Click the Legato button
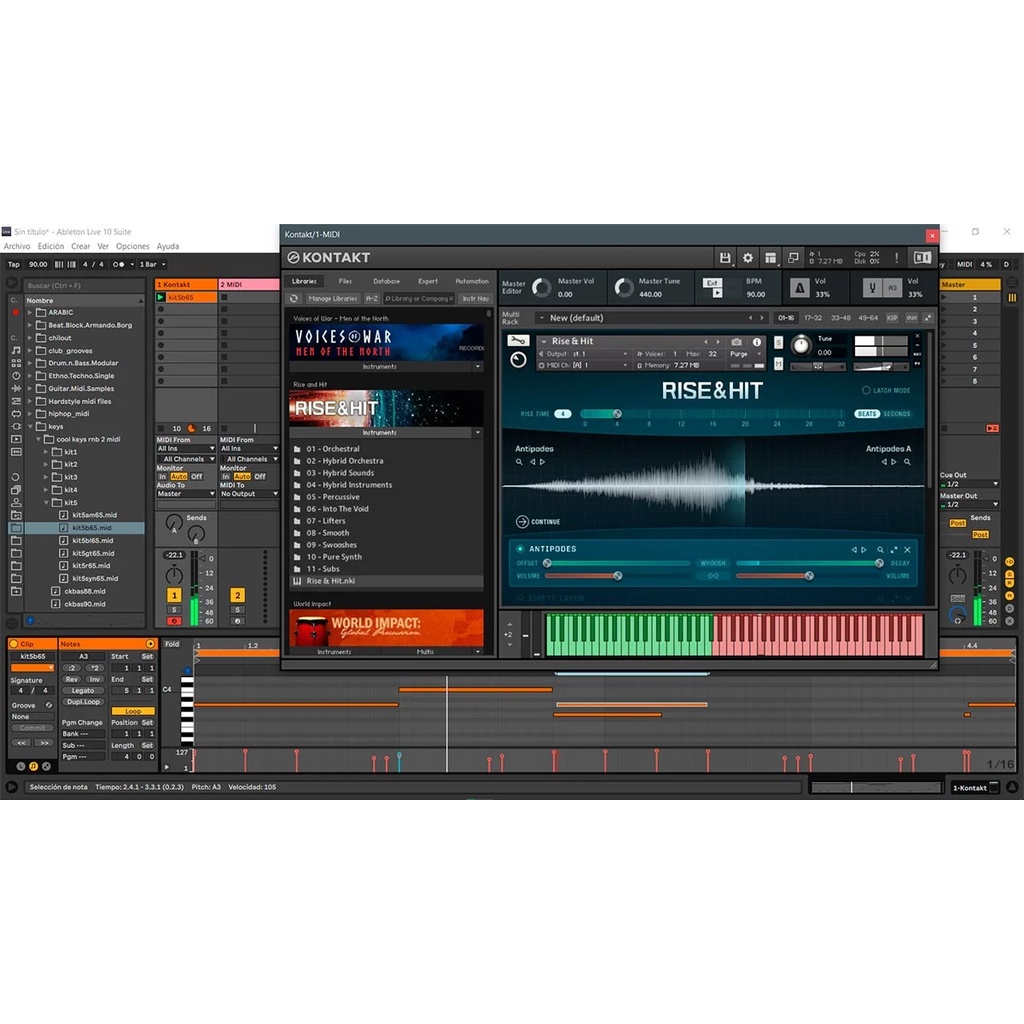1024x1024 pixels. (83, 690)
